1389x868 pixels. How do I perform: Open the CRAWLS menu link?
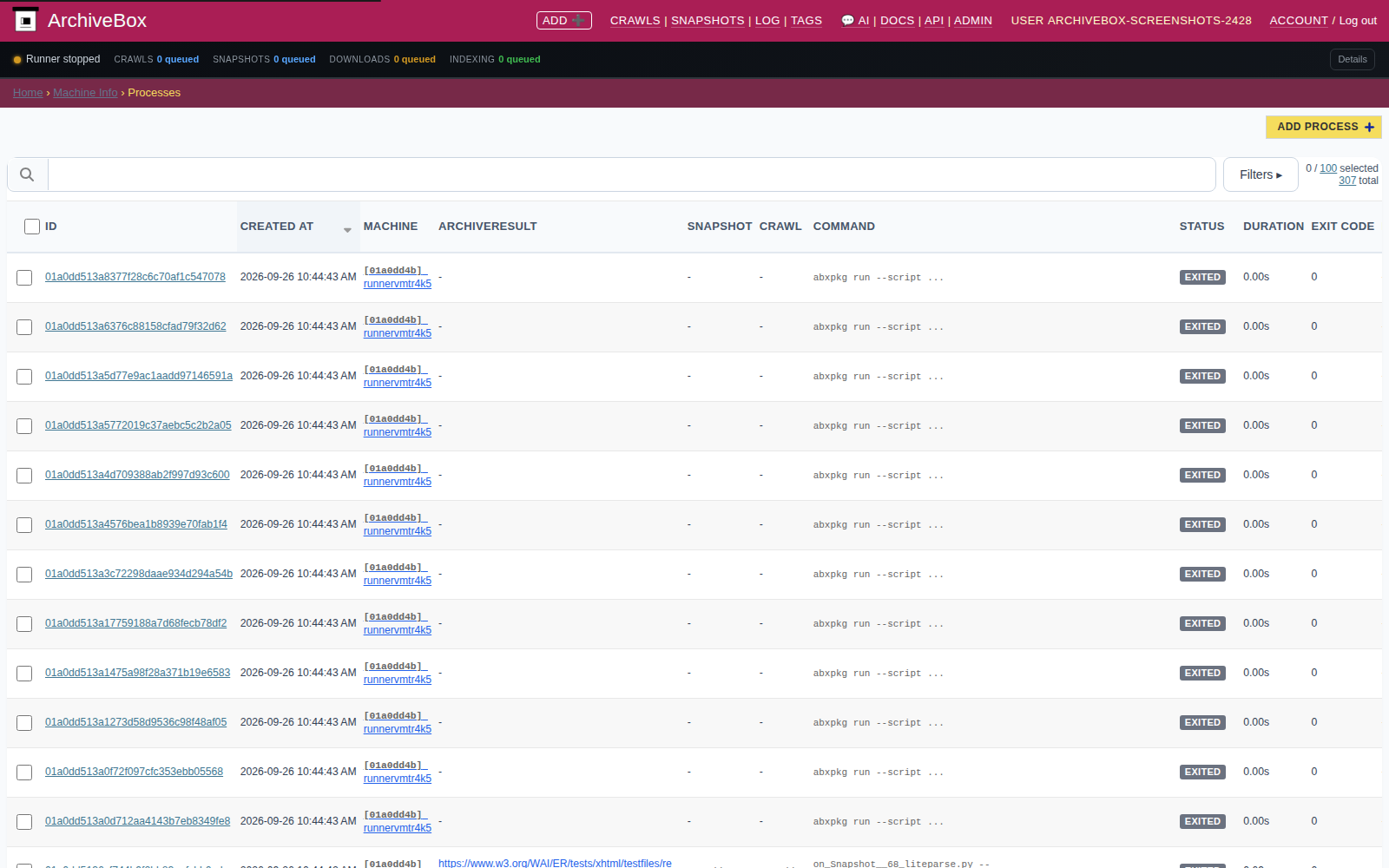[635, 21]
